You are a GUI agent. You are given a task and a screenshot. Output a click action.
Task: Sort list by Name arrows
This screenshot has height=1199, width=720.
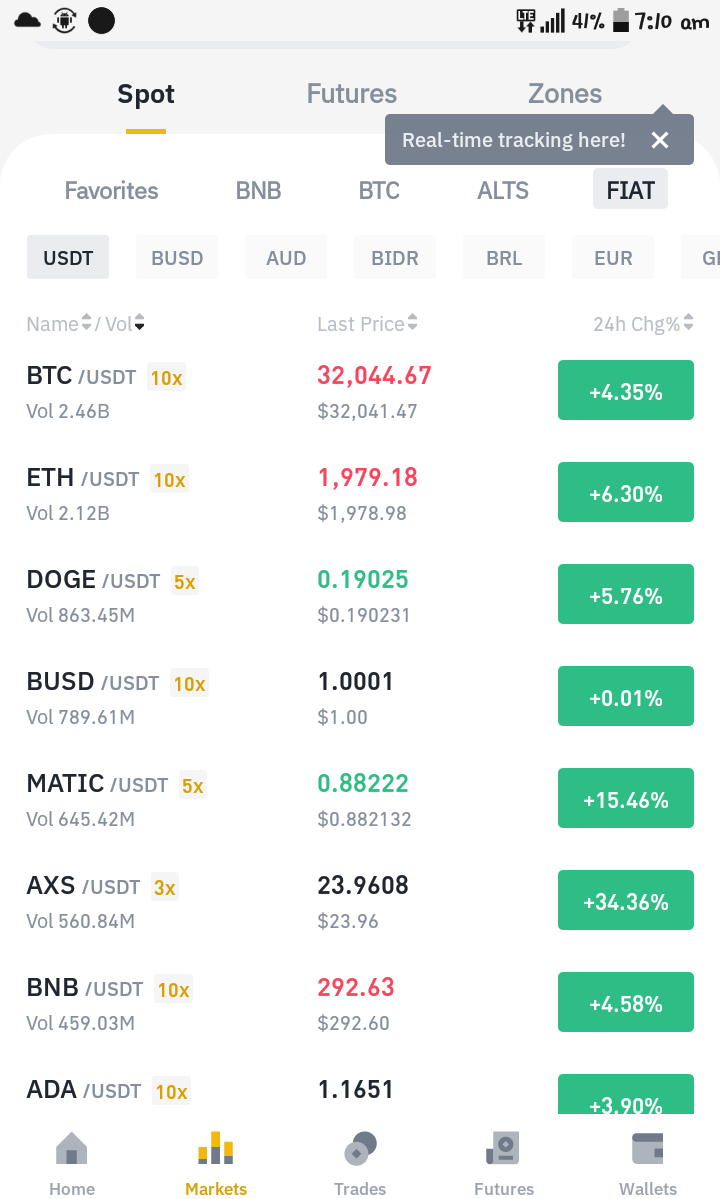point(86,323)
